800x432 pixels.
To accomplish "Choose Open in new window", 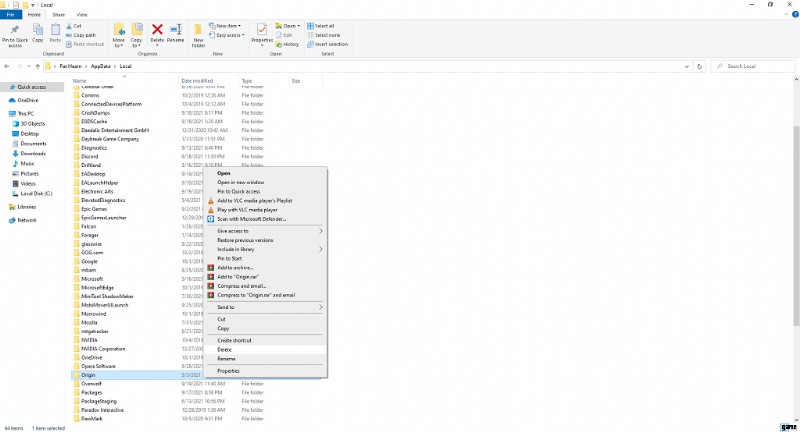I will pyautogui.click(x=265, y=183).
